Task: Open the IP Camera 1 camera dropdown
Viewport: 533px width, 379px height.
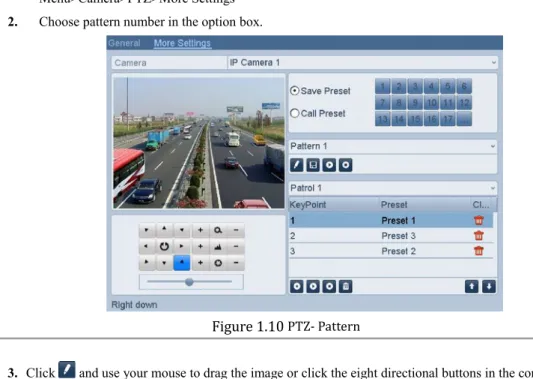Action: [362, 63]
